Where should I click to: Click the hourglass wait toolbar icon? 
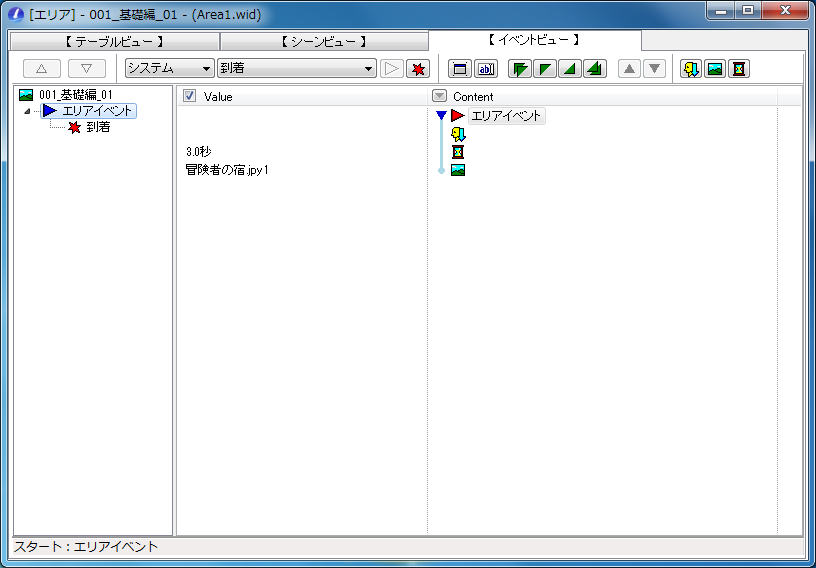(739, 69)
